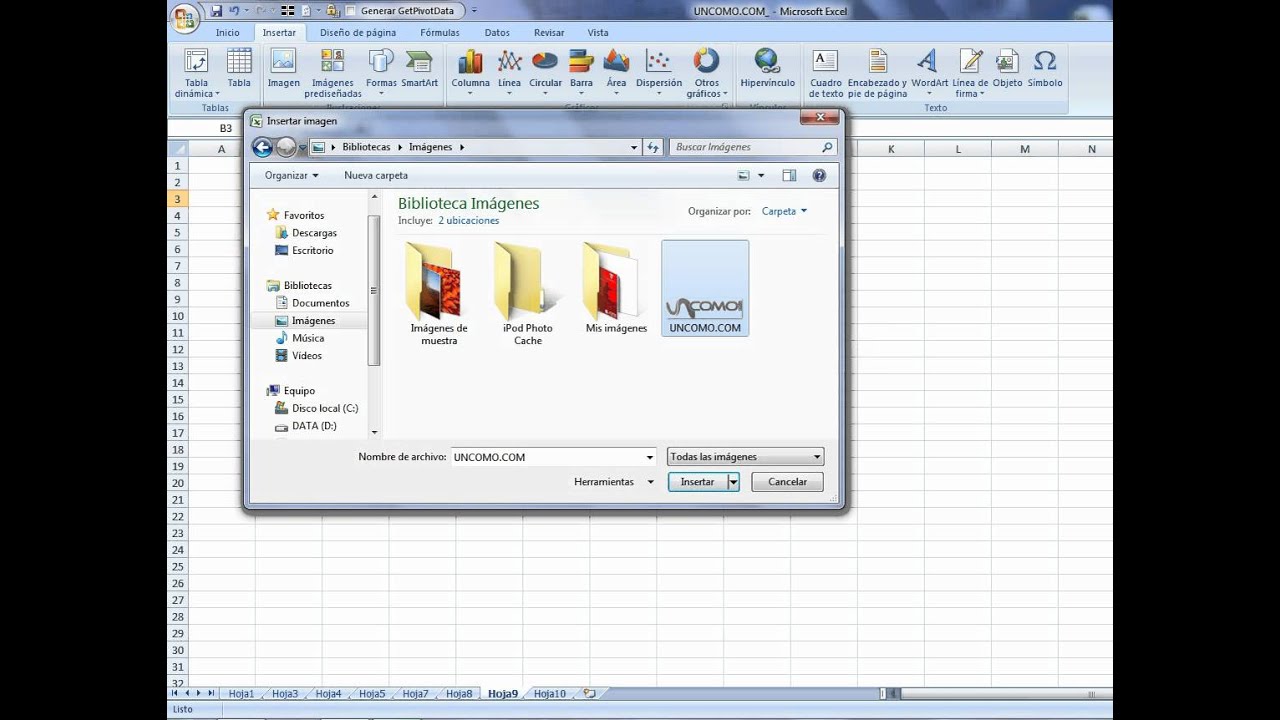Open iPod Photo Cache folder
This screenshot has height=720, width=1280.
pos(528,294)
